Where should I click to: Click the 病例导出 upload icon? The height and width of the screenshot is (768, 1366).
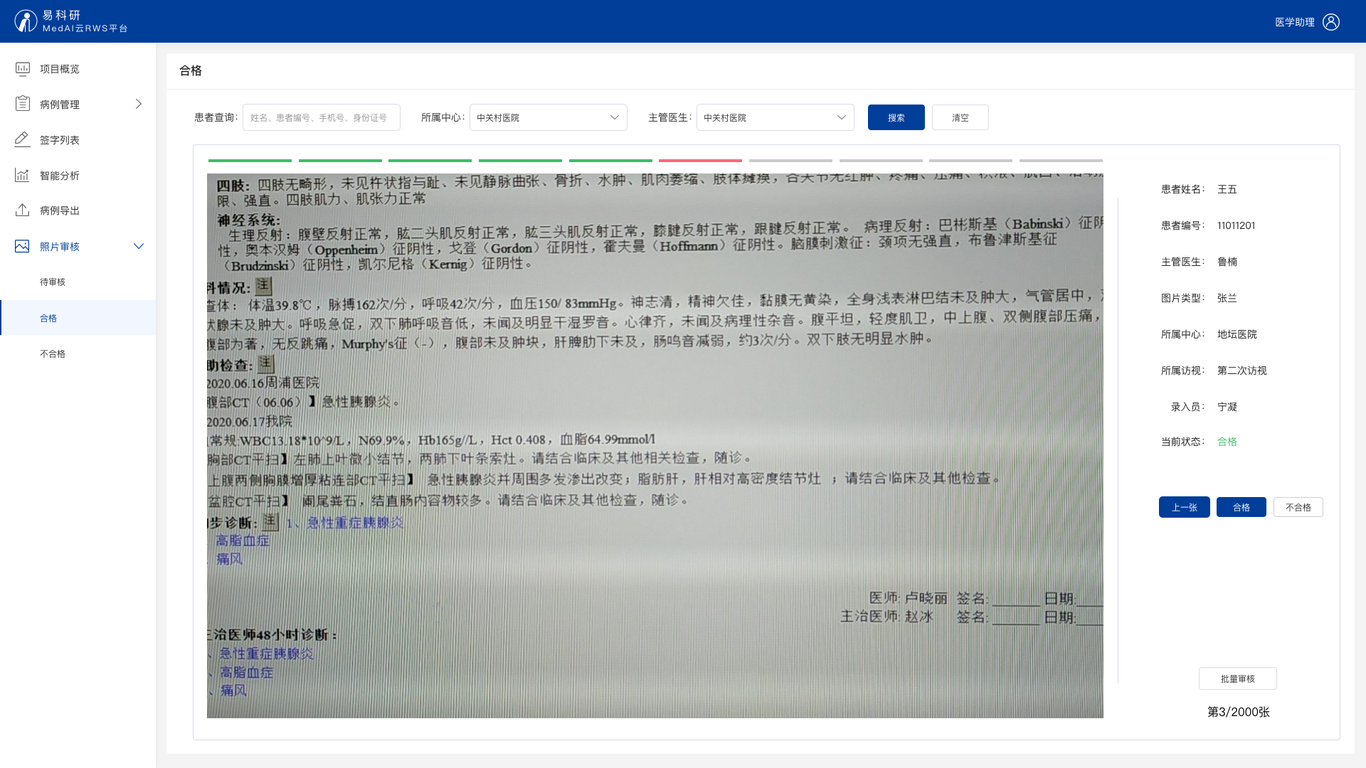click(x=22, y=211)
